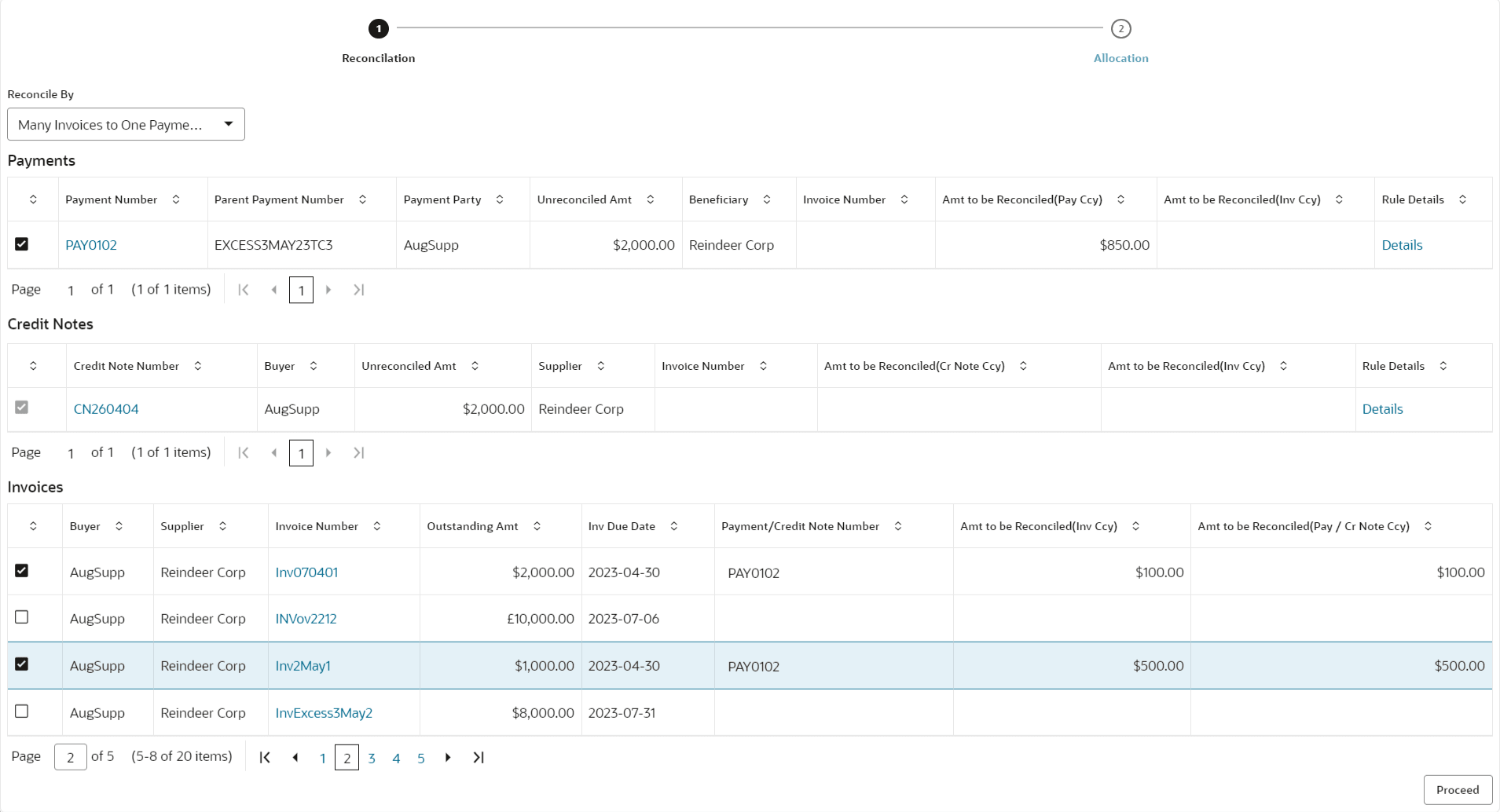
Task: Sort Invoices by Invoice Number column
Action: 377,526
